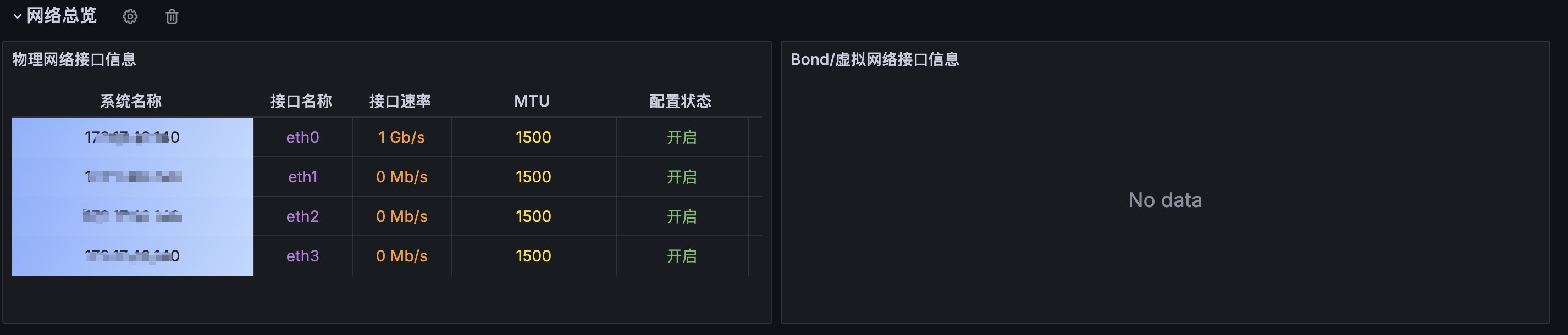Click the first highlighted 系统名称 cell
This screenshot has width=1568, height=335.
coord(132,137)
